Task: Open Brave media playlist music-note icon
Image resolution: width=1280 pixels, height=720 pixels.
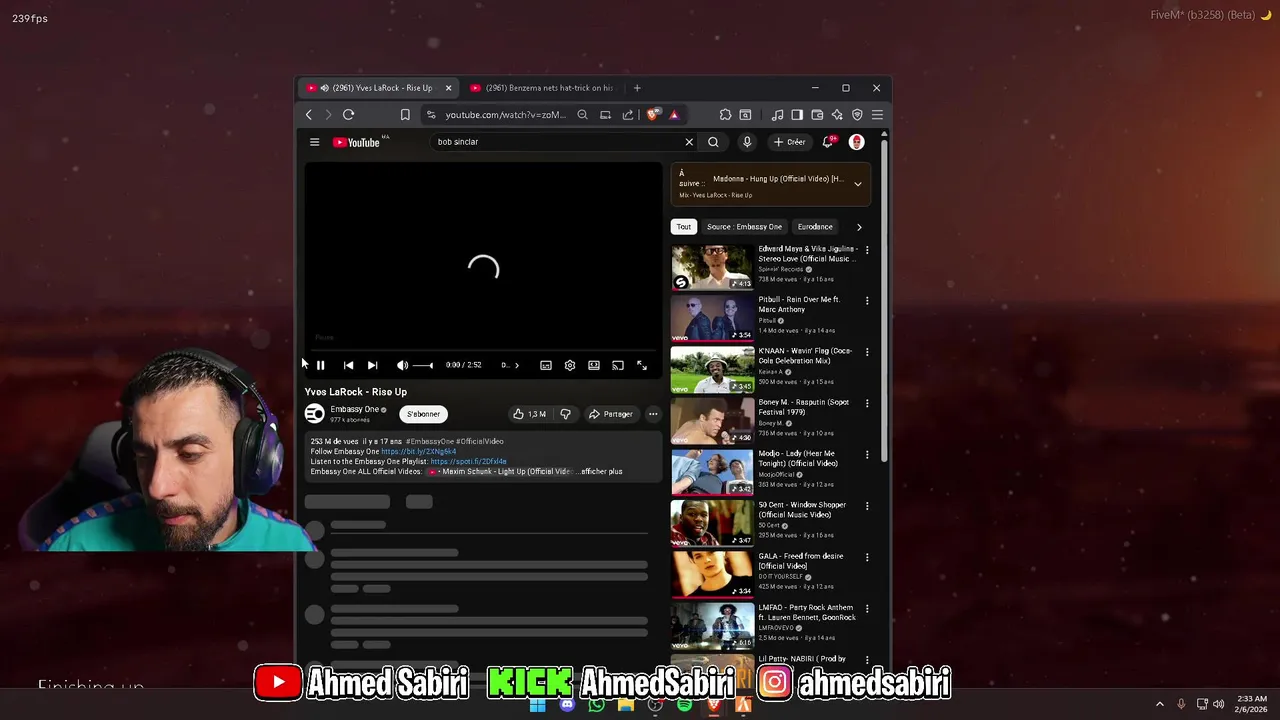Action: click(777, 115)
